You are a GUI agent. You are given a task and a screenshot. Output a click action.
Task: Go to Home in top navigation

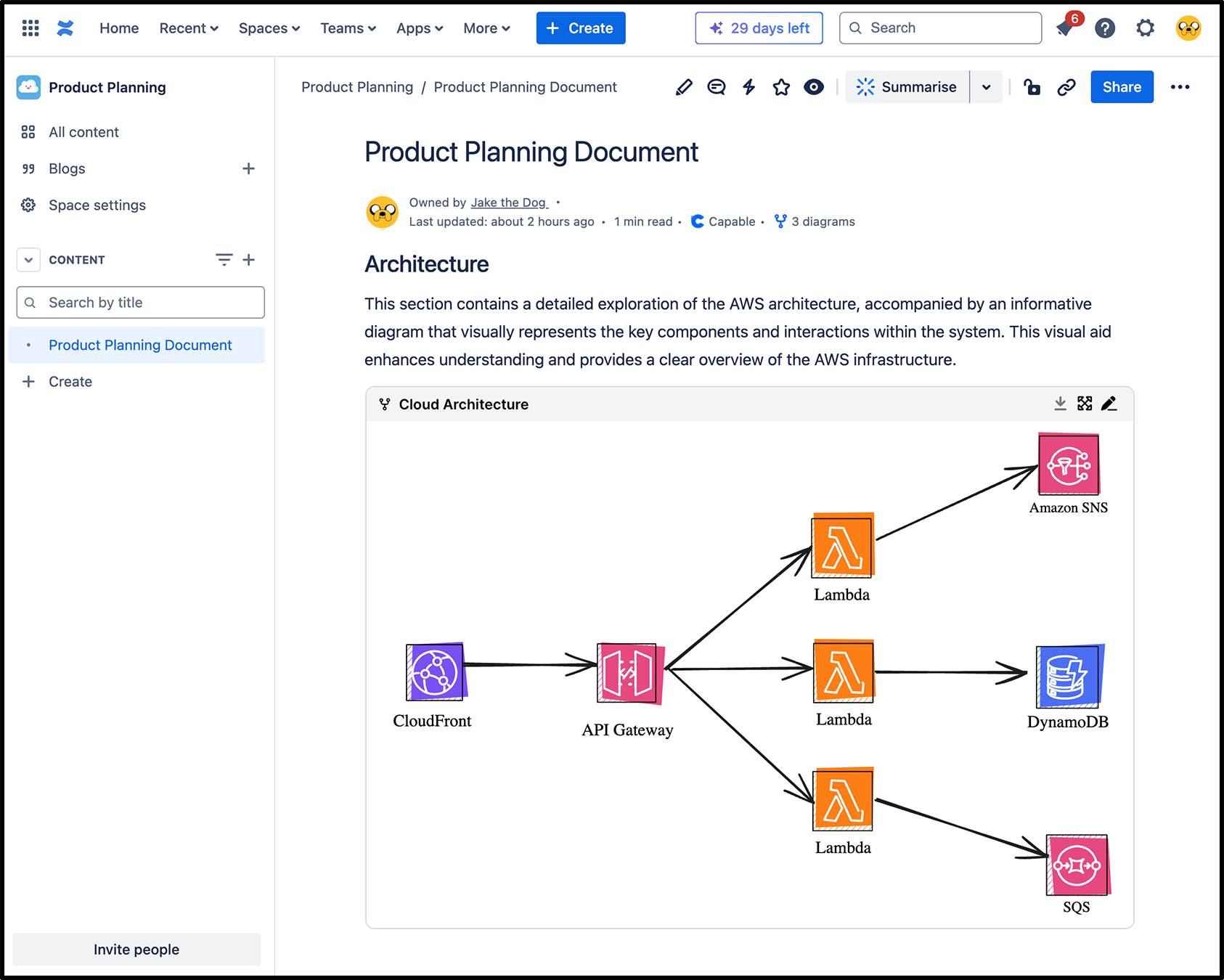click(119, 28)
